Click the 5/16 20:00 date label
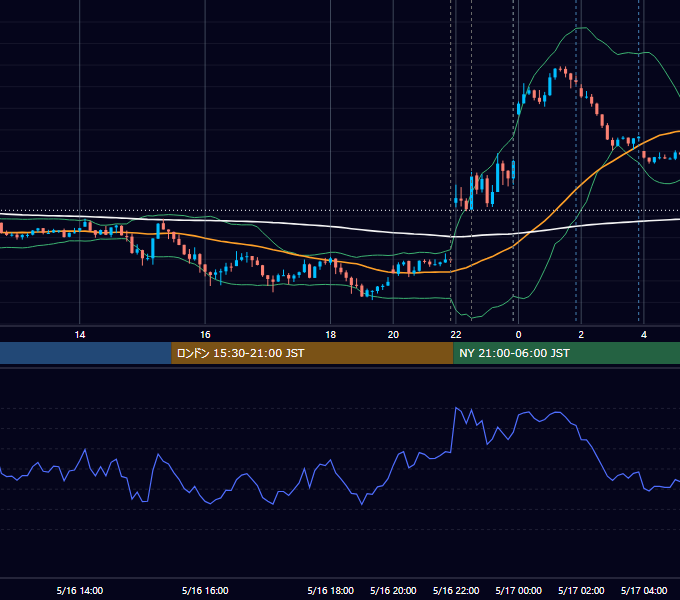The image size is (680, 600). coord(393,590)
